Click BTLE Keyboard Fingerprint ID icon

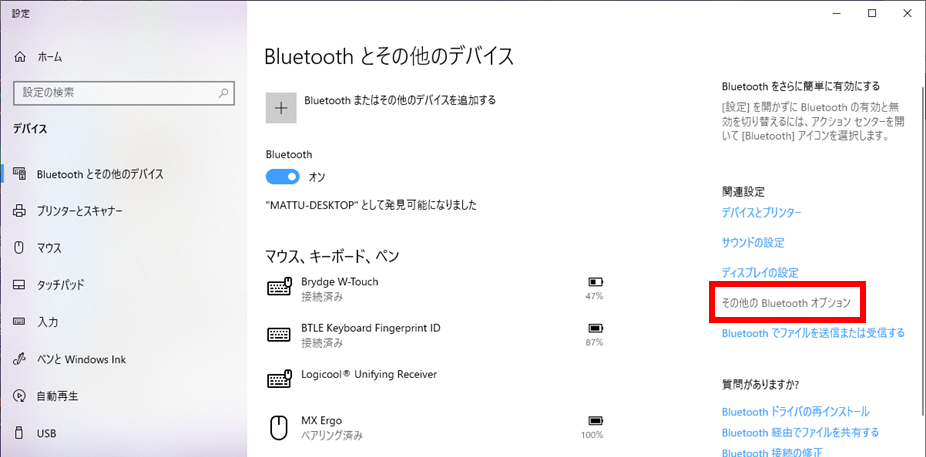click(x=279, y=334)
